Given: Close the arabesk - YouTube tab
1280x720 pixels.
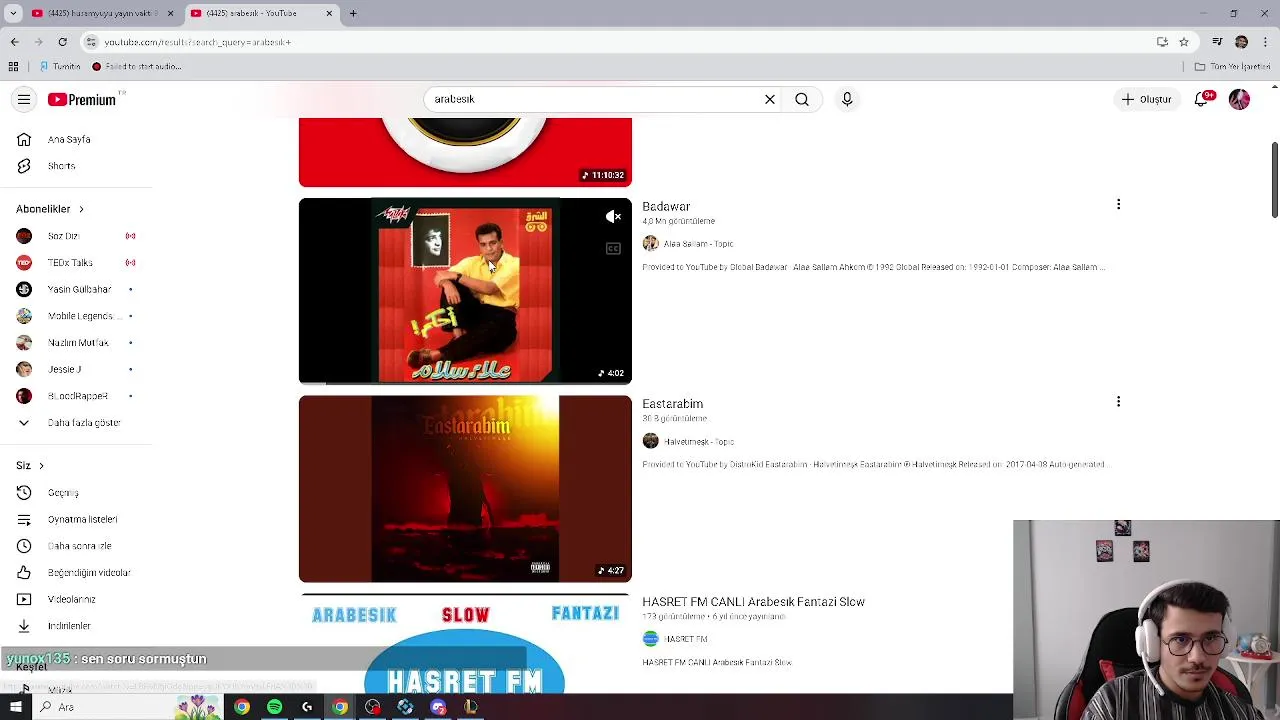Looking at the screenshot, I should [x=329, y=13].
